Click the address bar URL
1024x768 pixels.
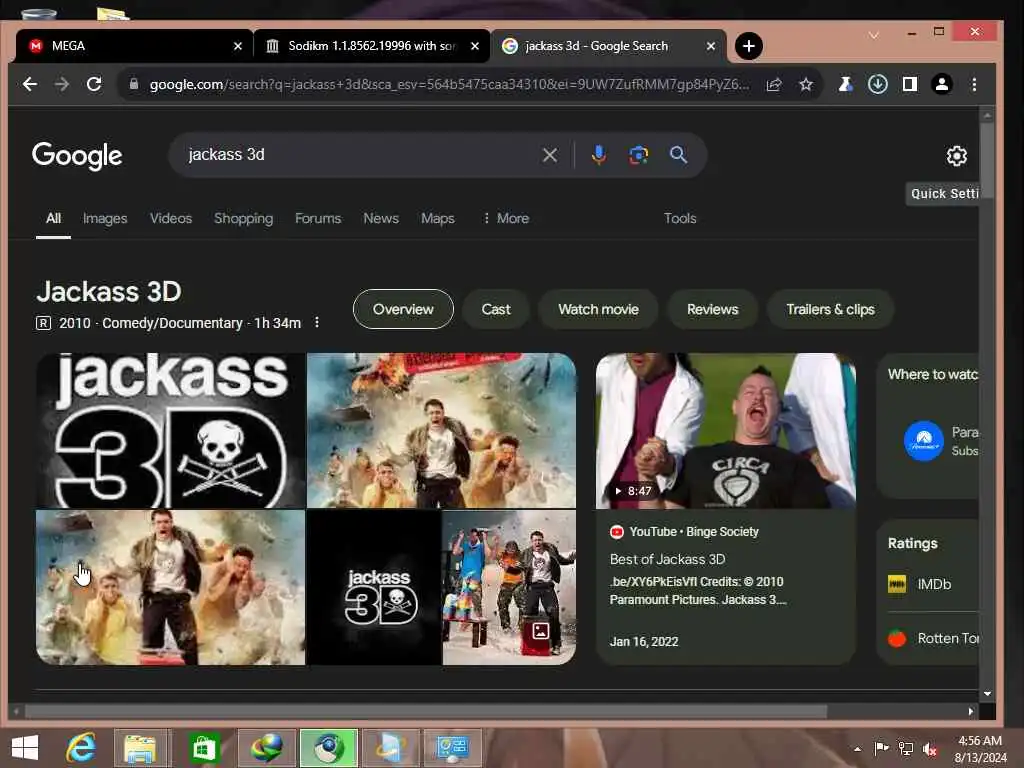(449, 84)
